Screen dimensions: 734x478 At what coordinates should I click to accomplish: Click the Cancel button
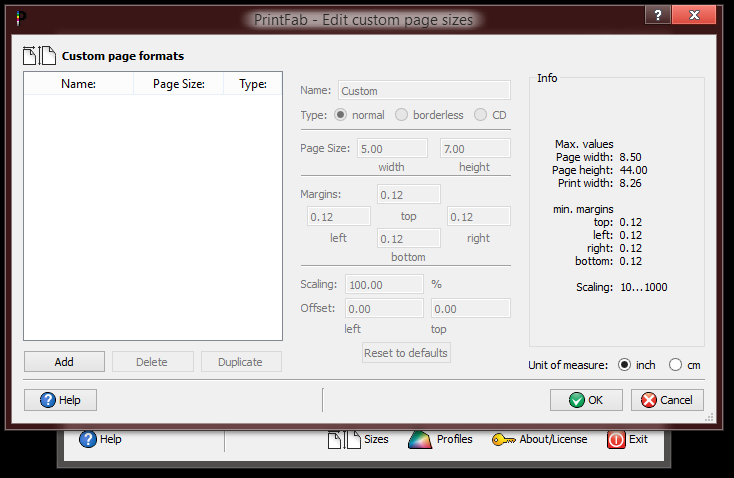[667, 400]
